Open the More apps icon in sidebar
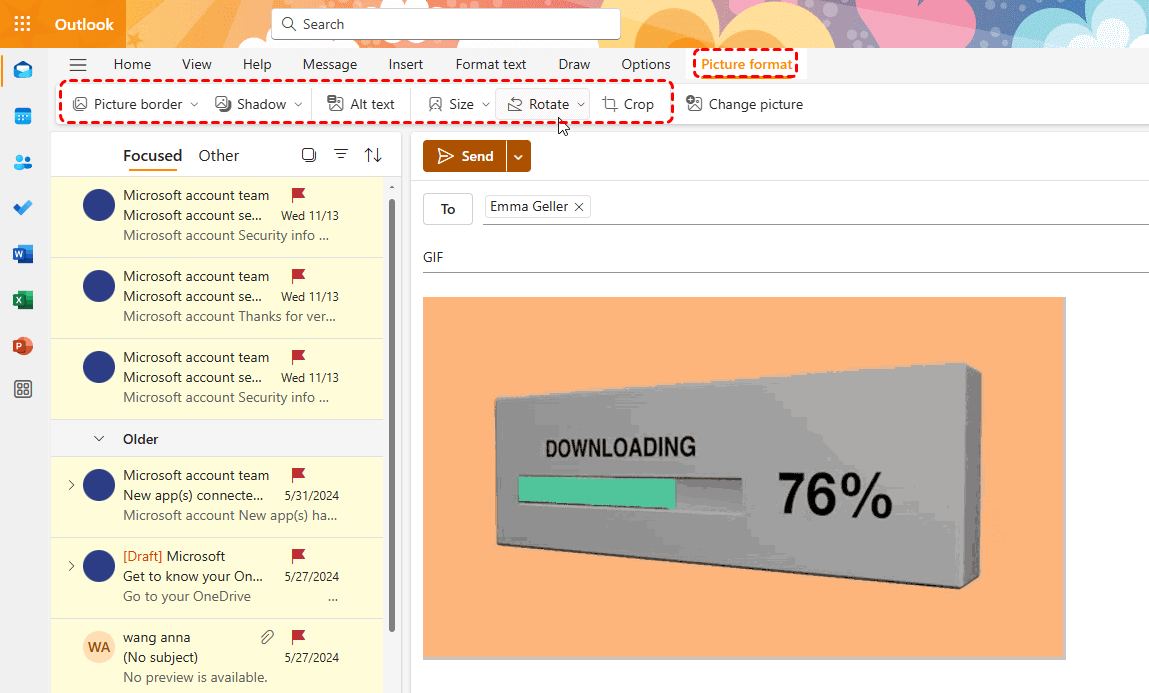This screenshot has height=693, width=1149. 23,389
